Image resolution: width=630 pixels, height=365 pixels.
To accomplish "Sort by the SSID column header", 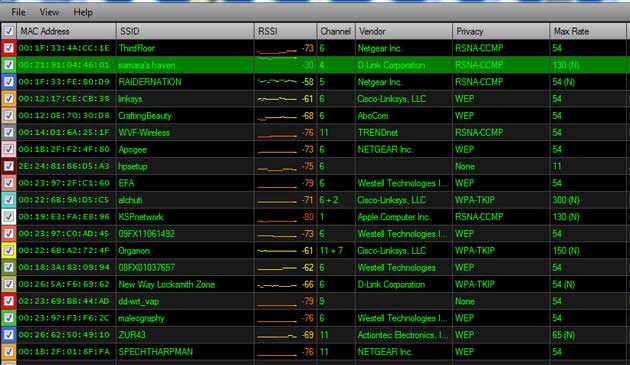I will tap(185, 31).
